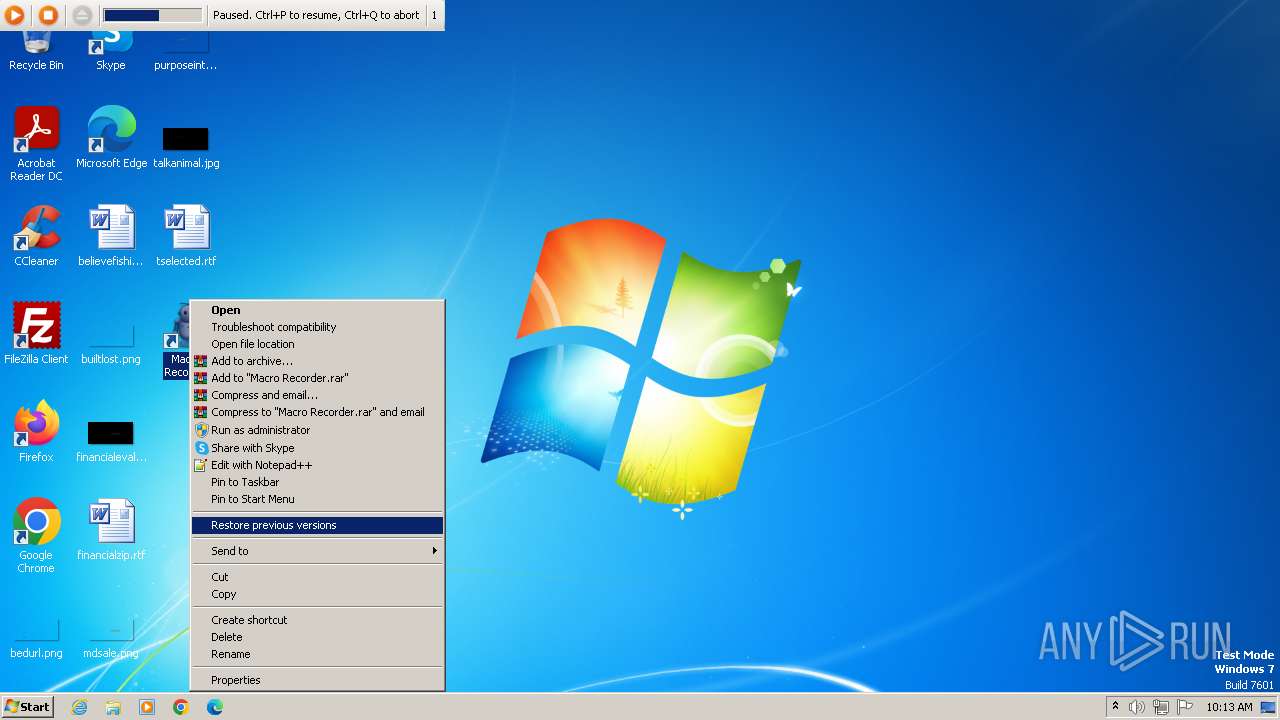Choose Create shortcut menu entry
This screenshot has width=1280, height=720.
pyautogui.click(x=317, y=620)
